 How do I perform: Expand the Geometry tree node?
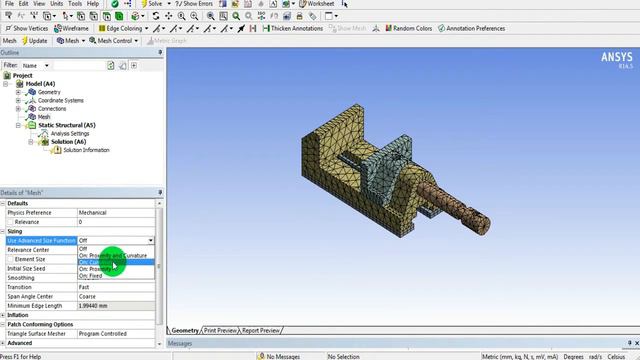[x=18, y=92]
